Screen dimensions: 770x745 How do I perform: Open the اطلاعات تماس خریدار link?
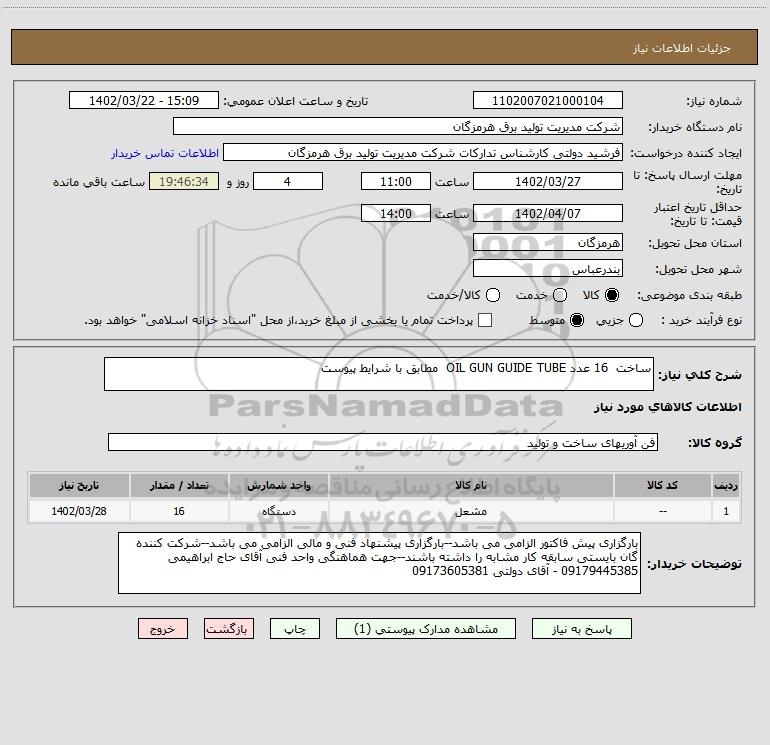click(165, 153)
